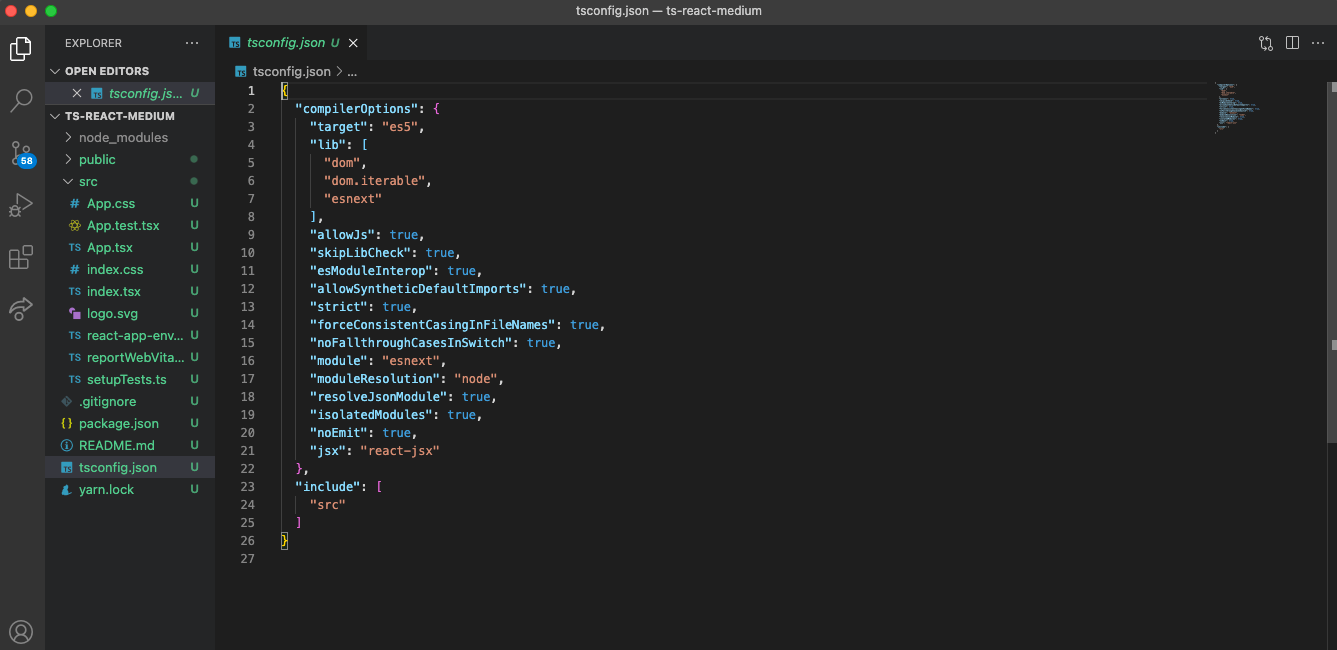Click "dom.iterable" string in lib array
1337x650 pixels.
(377, 180)
